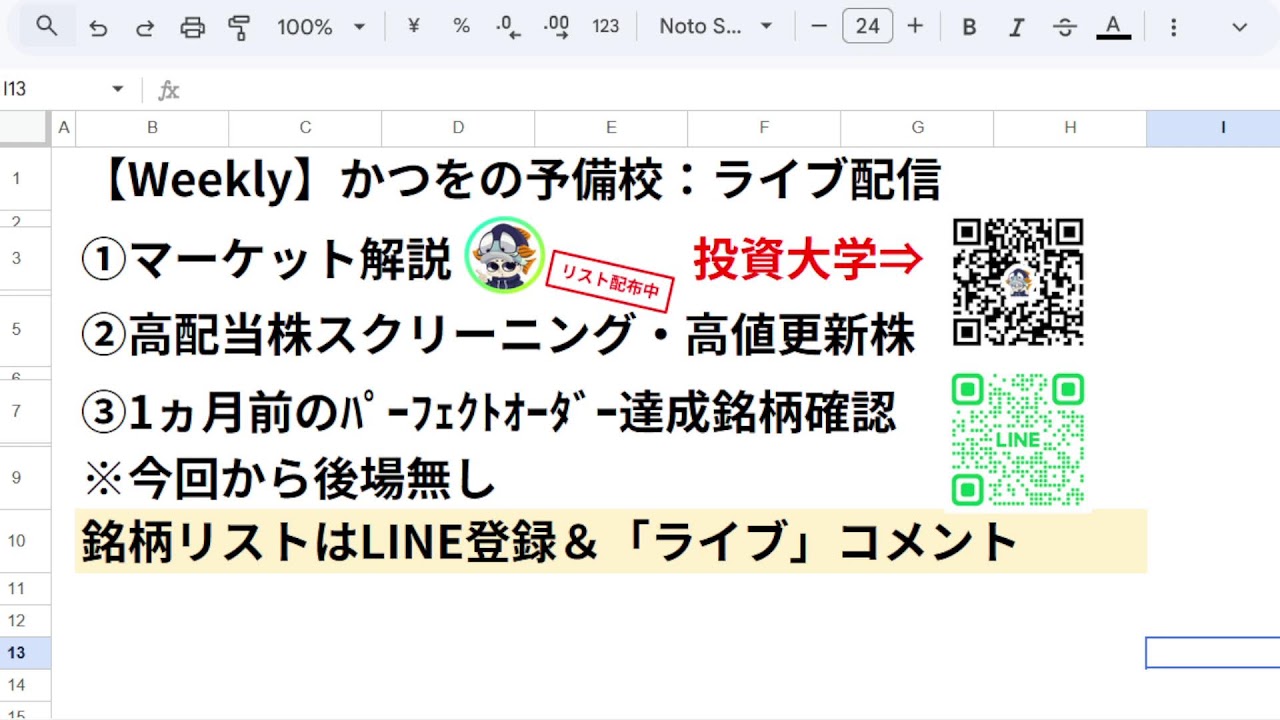Toggle strikethrough formatting
1280x720 pixels.
click(1065, 27)
